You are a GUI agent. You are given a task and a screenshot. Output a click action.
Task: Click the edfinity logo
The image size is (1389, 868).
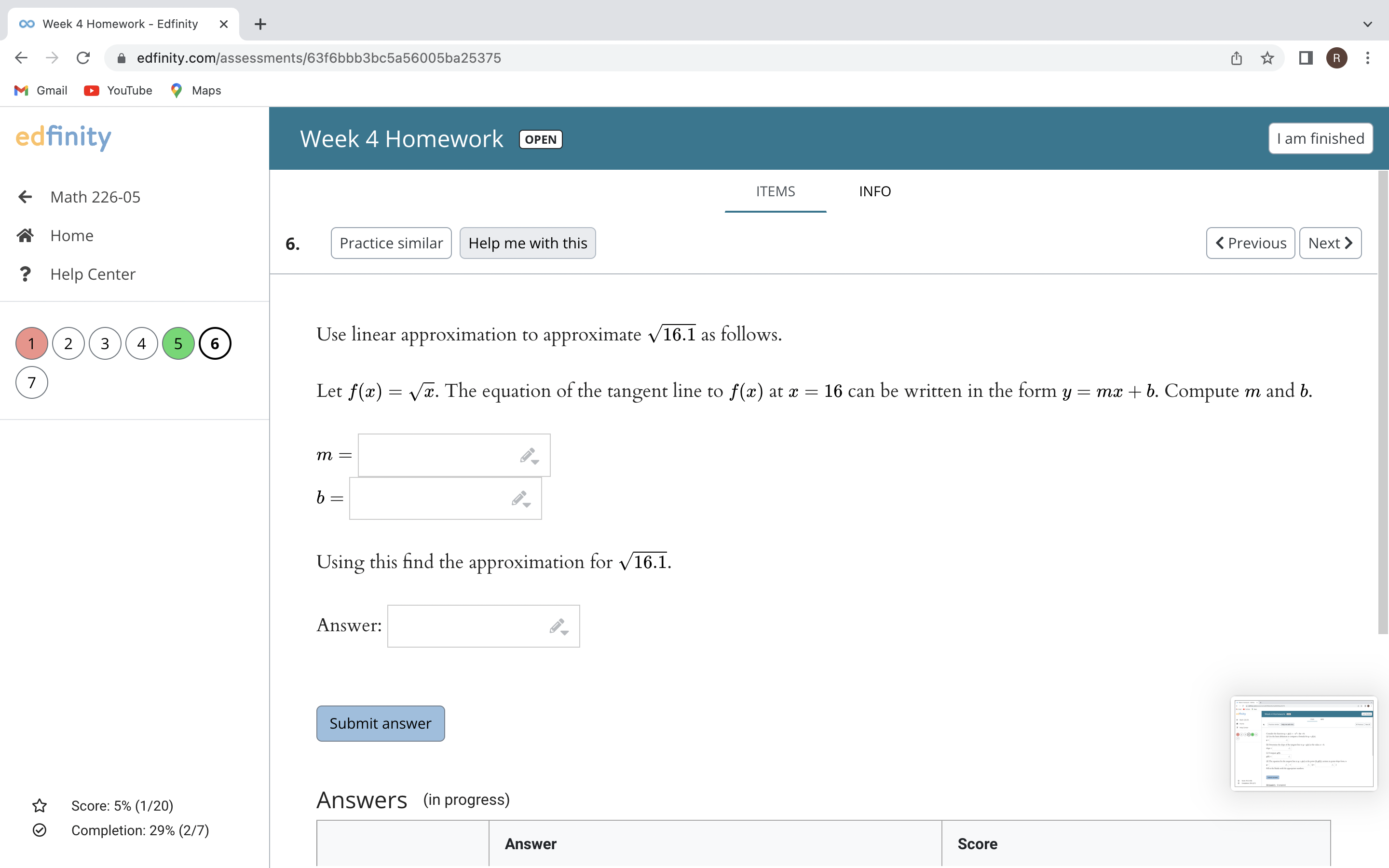tap(63, 137)
